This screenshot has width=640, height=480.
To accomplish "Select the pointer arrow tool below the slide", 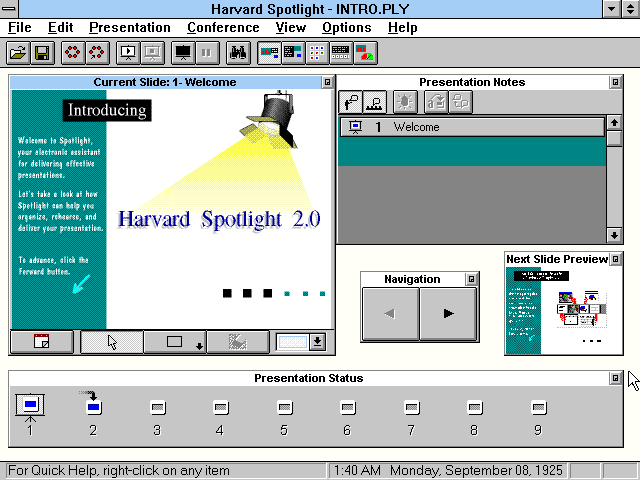I will [112, 342].
